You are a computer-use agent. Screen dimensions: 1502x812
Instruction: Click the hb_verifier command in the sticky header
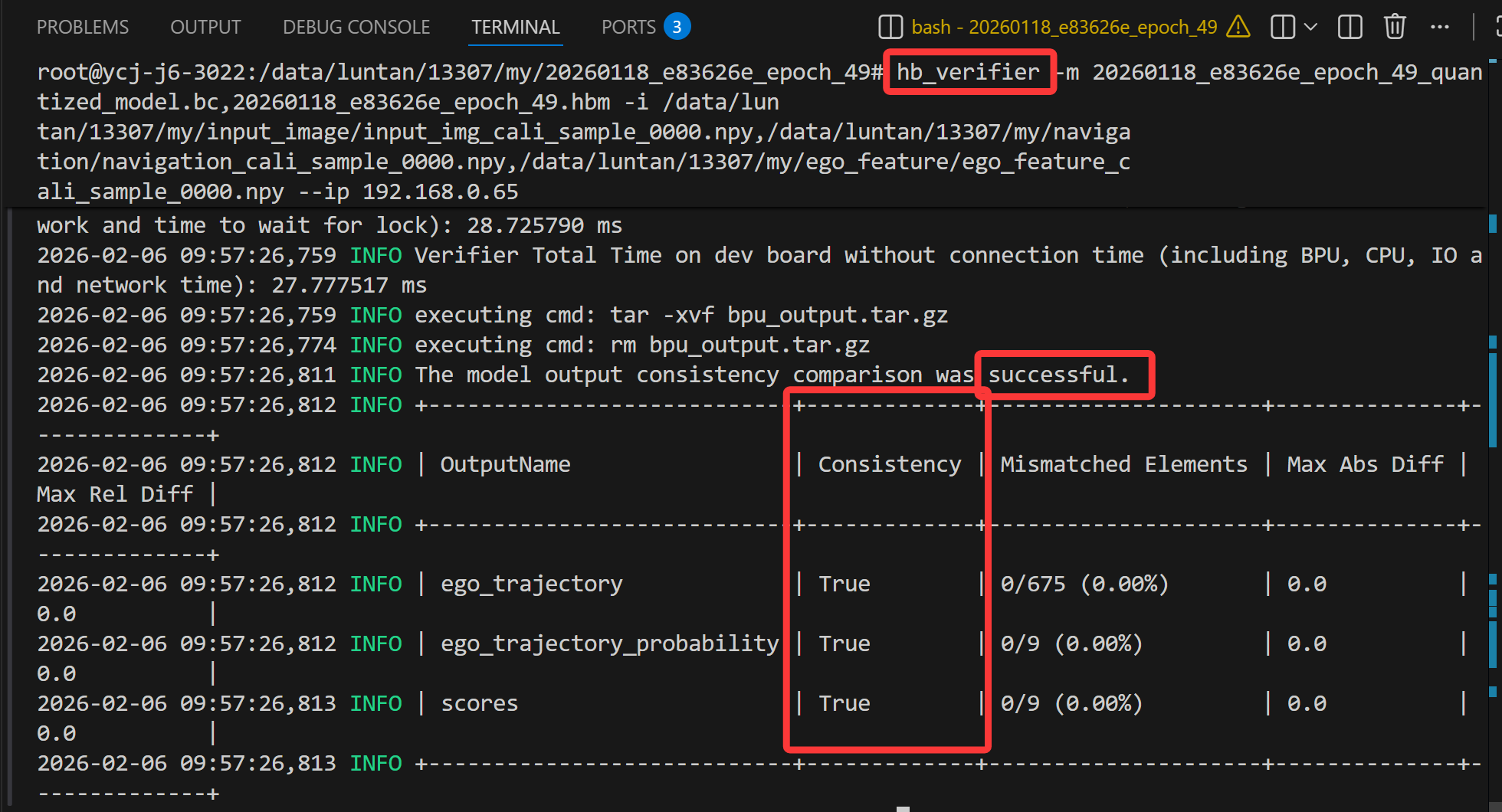pos(968,72)
